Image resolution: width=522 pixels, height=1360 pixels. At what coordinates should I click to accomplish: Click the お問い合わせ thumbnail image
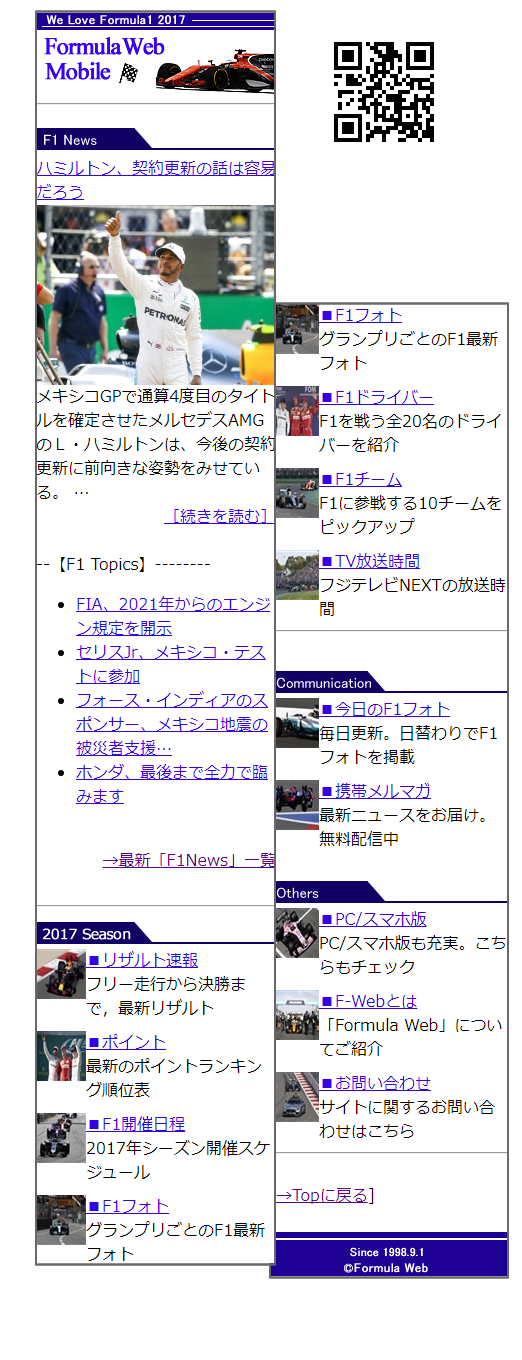(x=297, y=1097)
